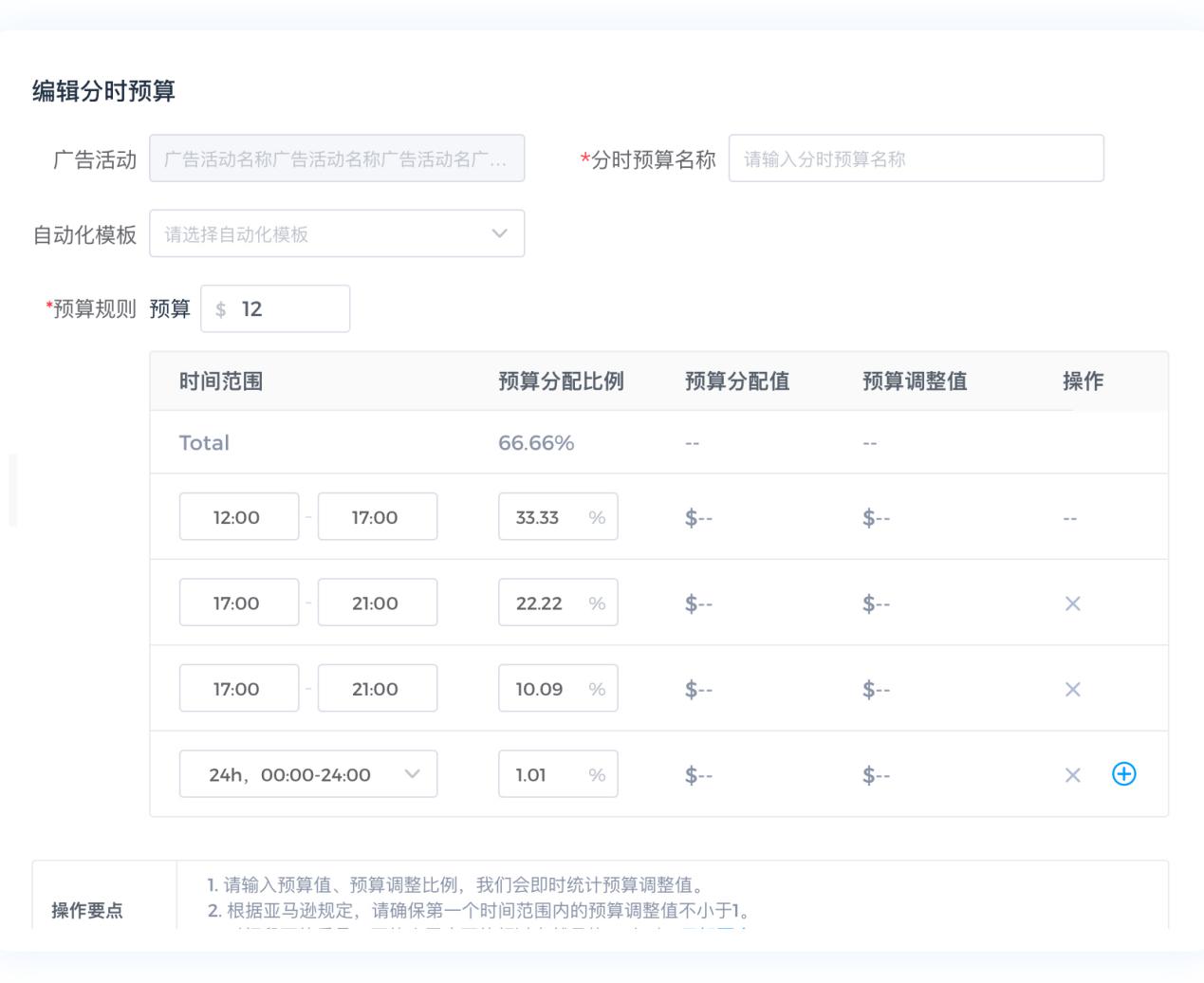Edit the 21:00 end time in 22.22% row
Viewport: 1204px width, 983px height.
coord(377,603)
